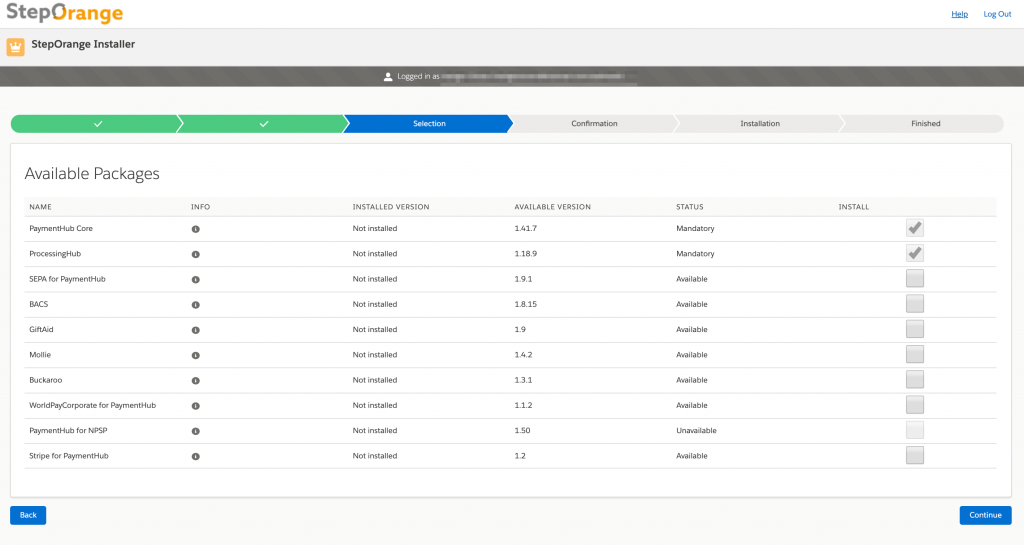Click the Buckaroo info icon
Viewport: 1024px width, 545px height.
(x=195, y=381)
